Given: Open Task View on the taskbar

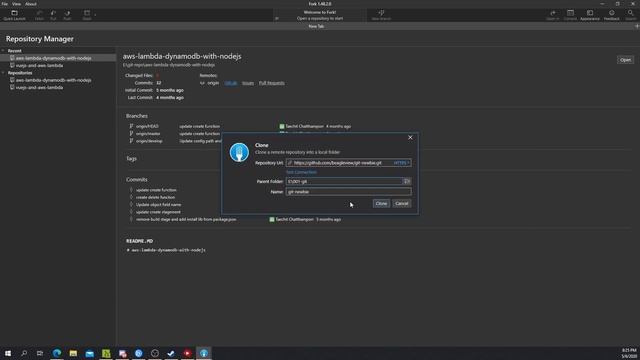Looking at the screenshot, I should (40, 353).
